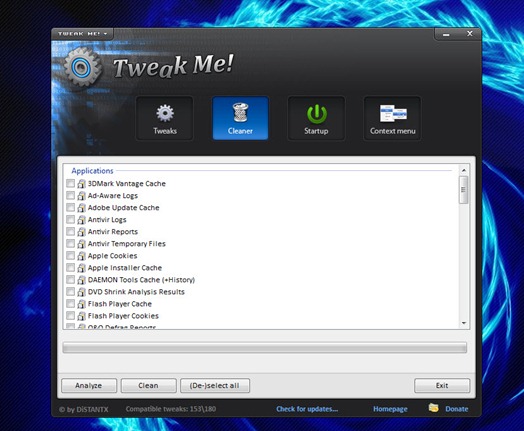Screen dimensions: 524x431
Task: Open the Check for updates link
Action: coord(307,409)
